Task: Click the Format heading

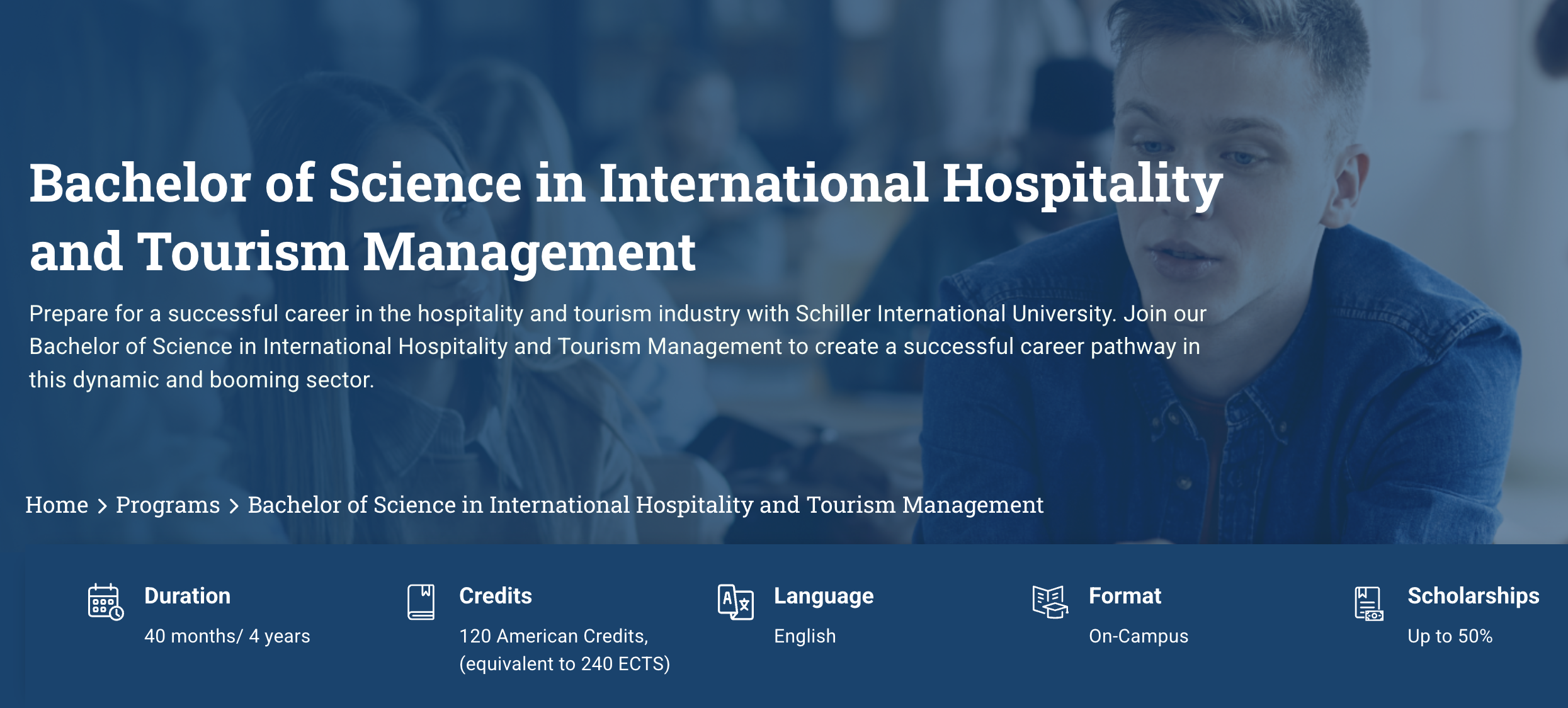Action: (1125, 596)
